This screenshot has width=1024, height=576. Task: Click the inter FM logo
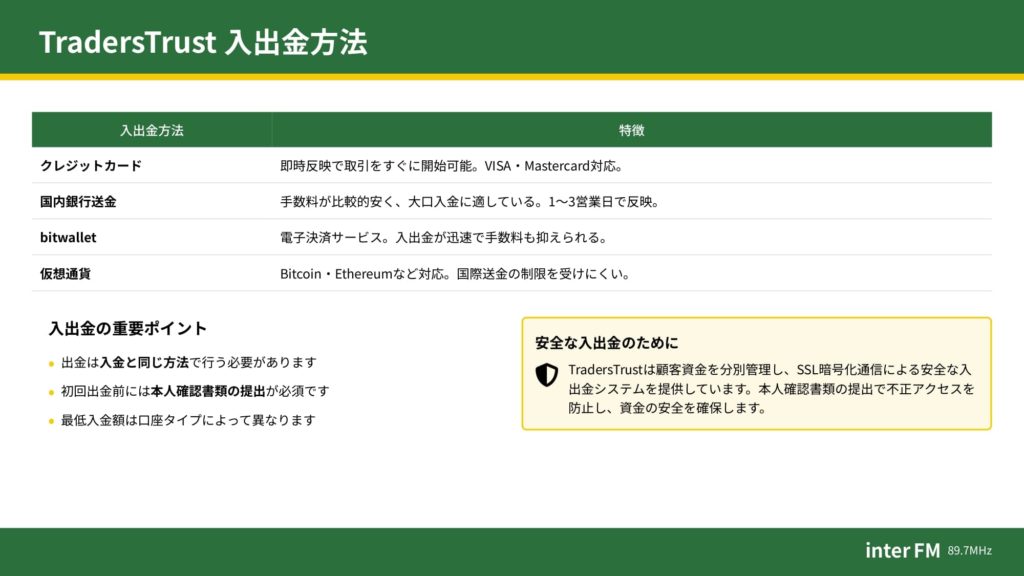902,550
